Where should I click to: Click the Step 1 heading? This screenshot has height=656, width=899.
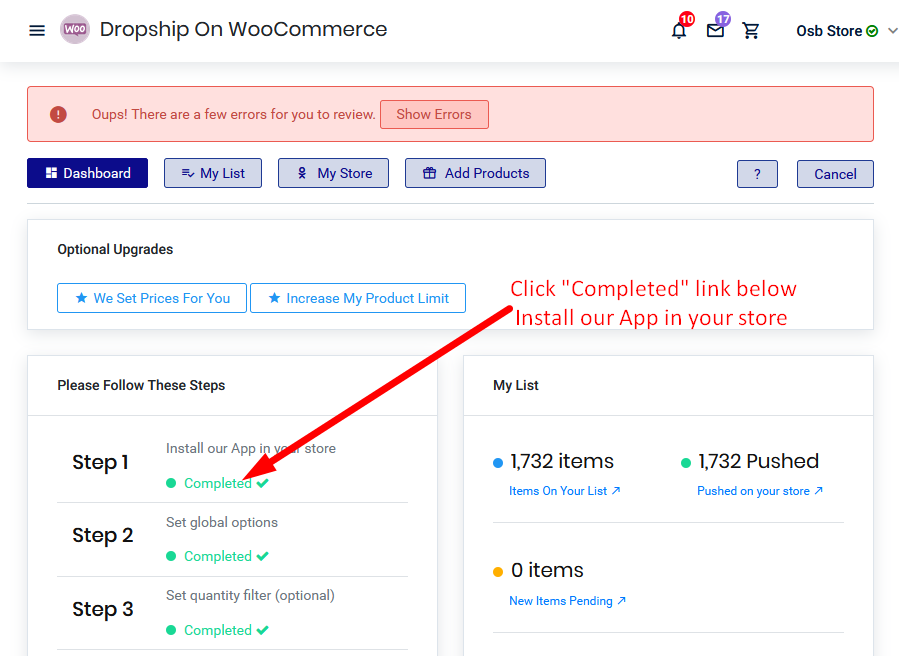tap(100, 462)
